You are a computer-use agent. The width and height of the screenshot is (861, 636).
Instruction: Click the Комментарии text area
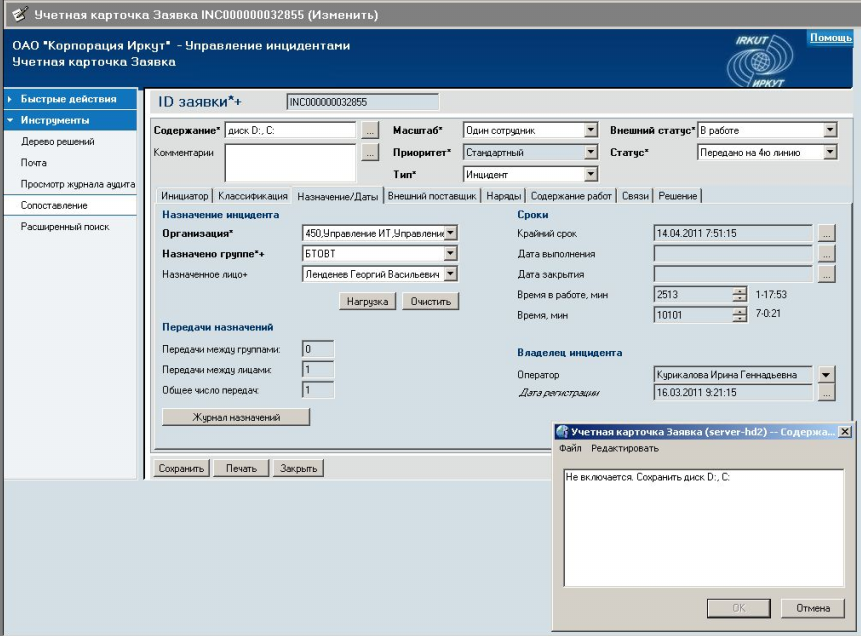click(x=290, y=162)
